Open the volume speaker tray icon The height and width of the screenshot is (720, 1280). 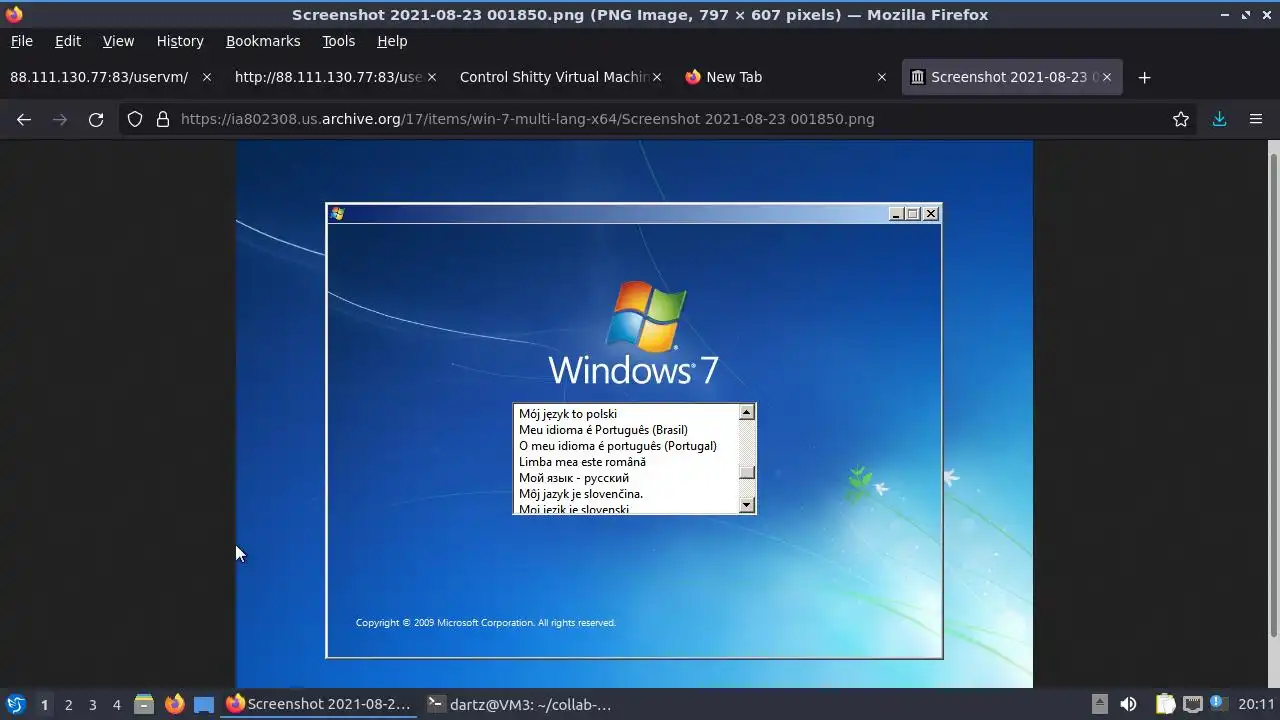pos(1128,704)
